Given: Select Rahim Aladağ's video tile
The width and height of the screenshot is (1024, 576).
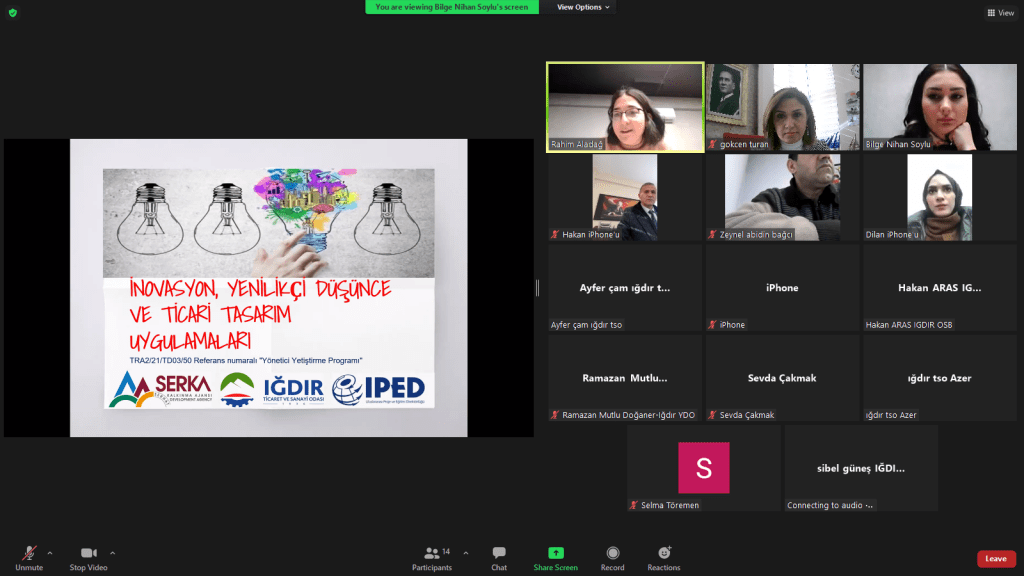Looking at the screenshot, I should coord(625,107).
